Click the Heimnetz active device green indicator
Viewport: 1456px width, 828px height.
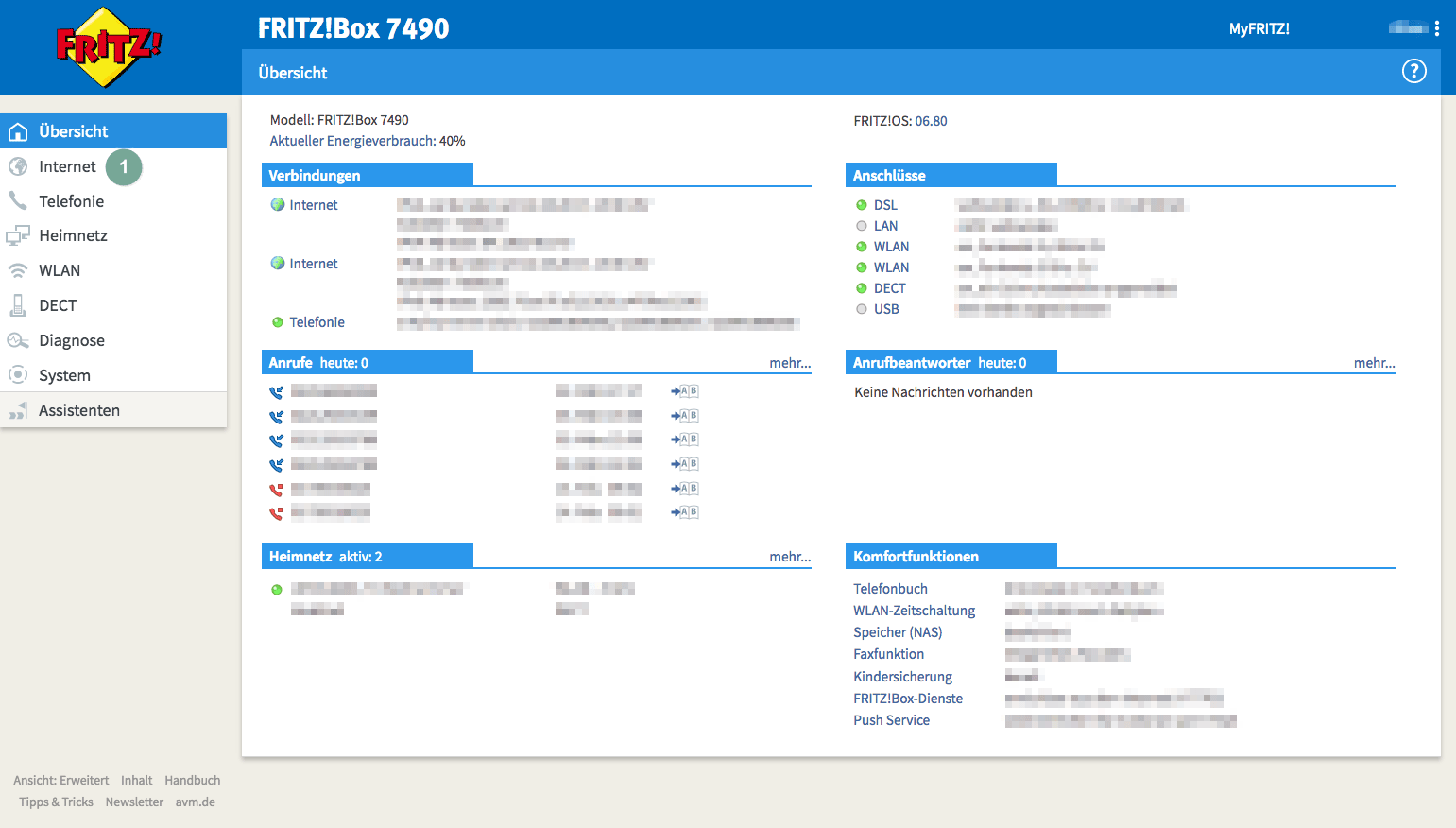(277, 590)
